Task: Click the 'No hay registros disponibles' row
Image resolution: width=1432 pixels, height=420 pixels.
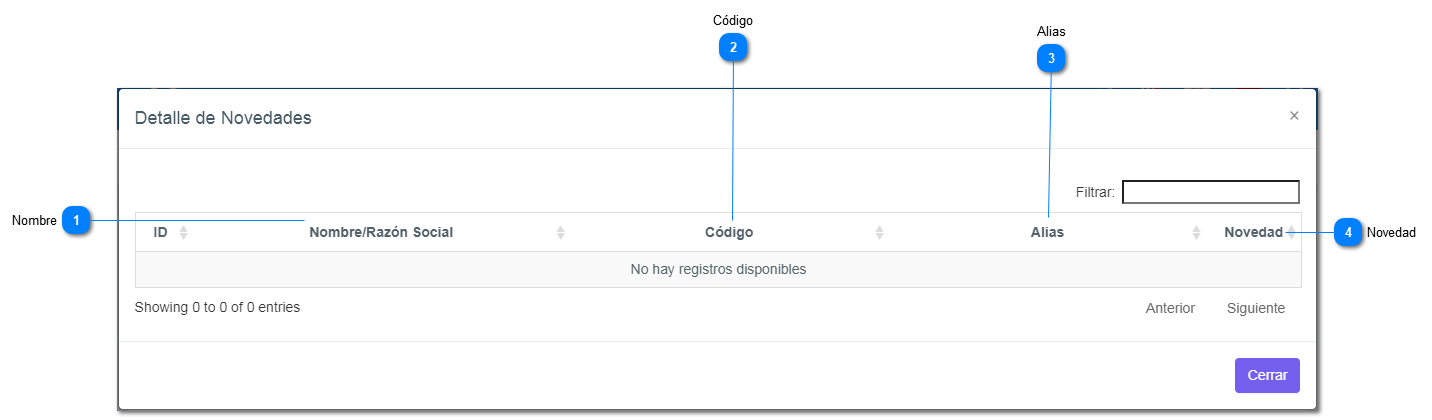Action: [x=718, y=269]
